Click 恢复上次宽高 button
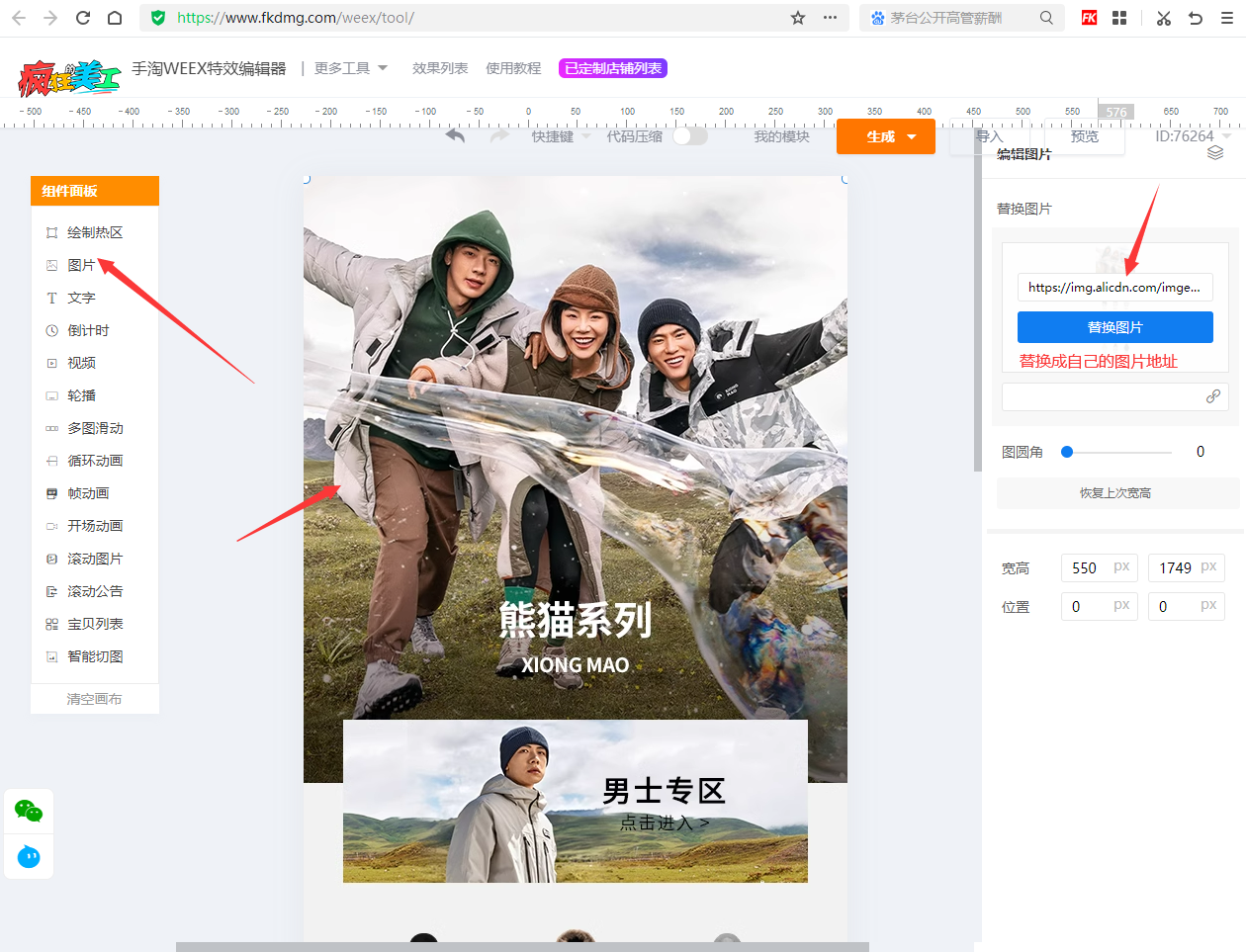 pos(1115,492)
